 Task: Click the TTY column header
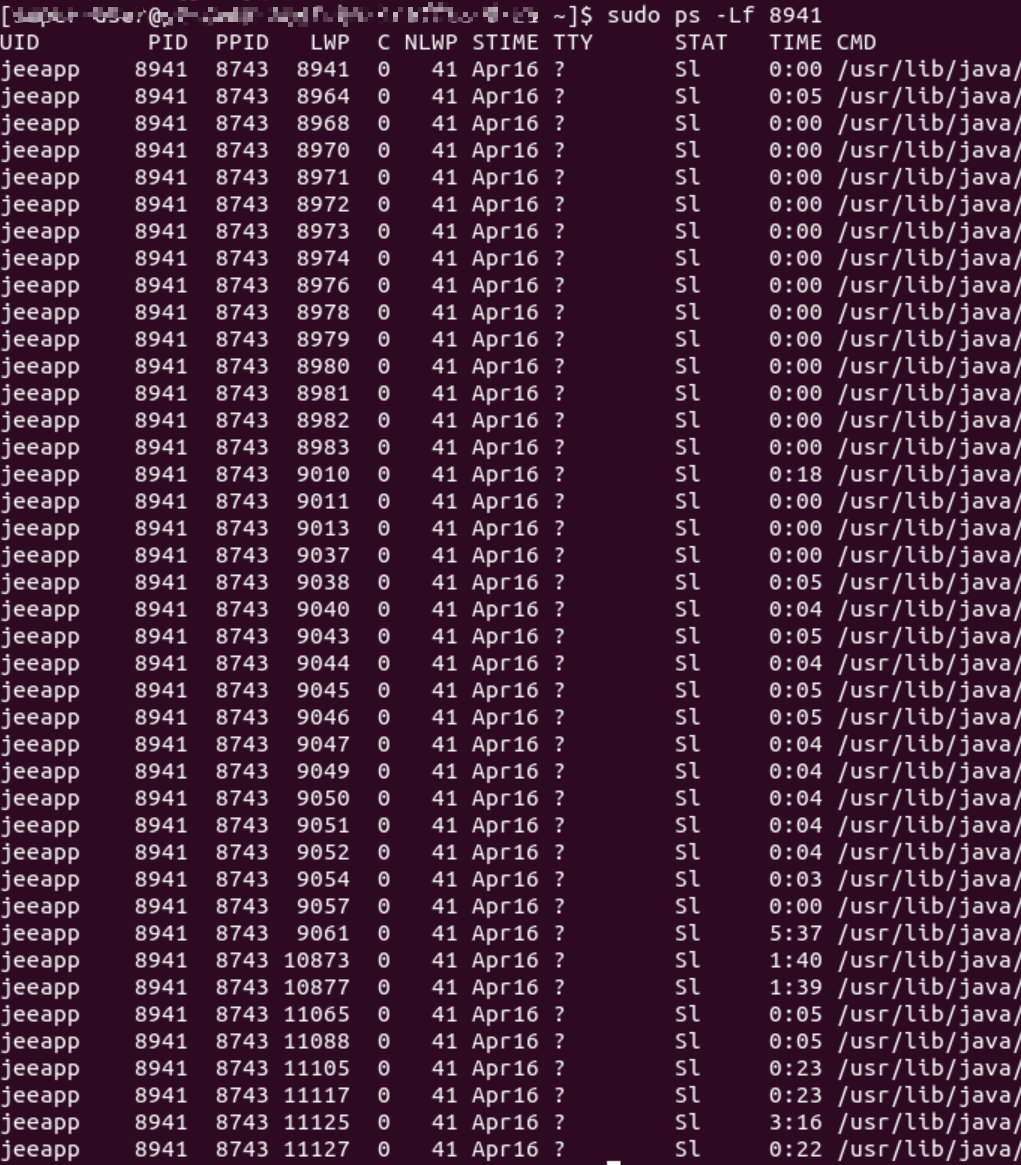click(x=573, y=42)
